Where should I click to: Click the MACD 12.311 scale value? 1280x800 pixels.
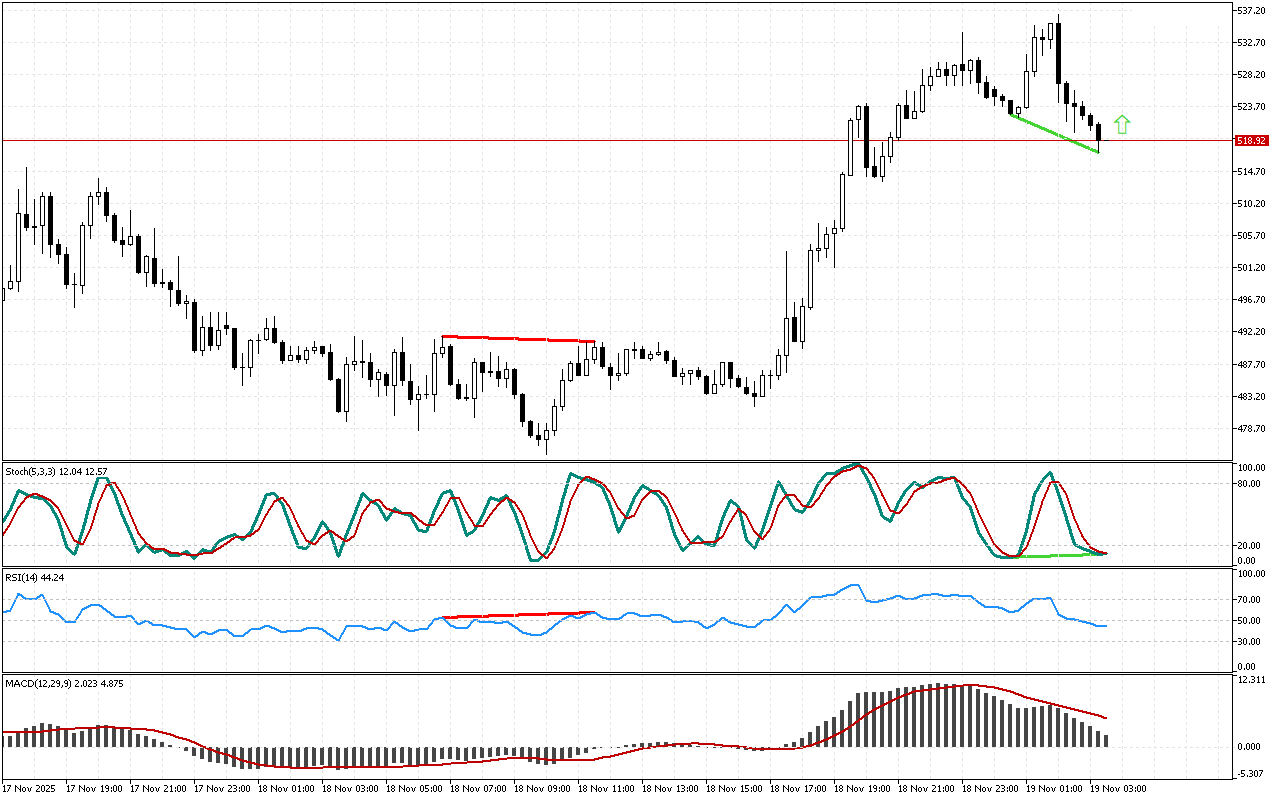[x=1251, y=680]
